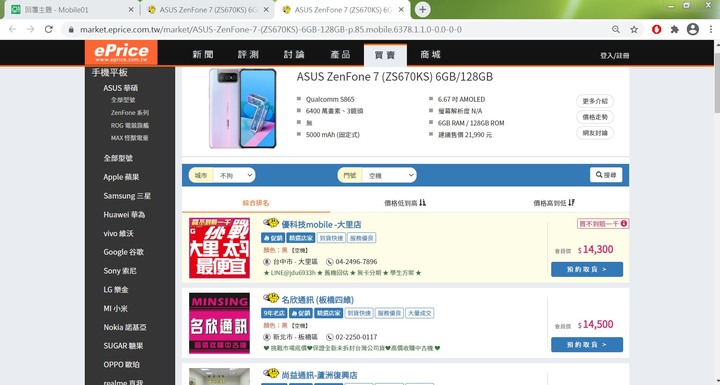Click the 尚益通訊 seller mascot icon

click(x=271, y=374)
